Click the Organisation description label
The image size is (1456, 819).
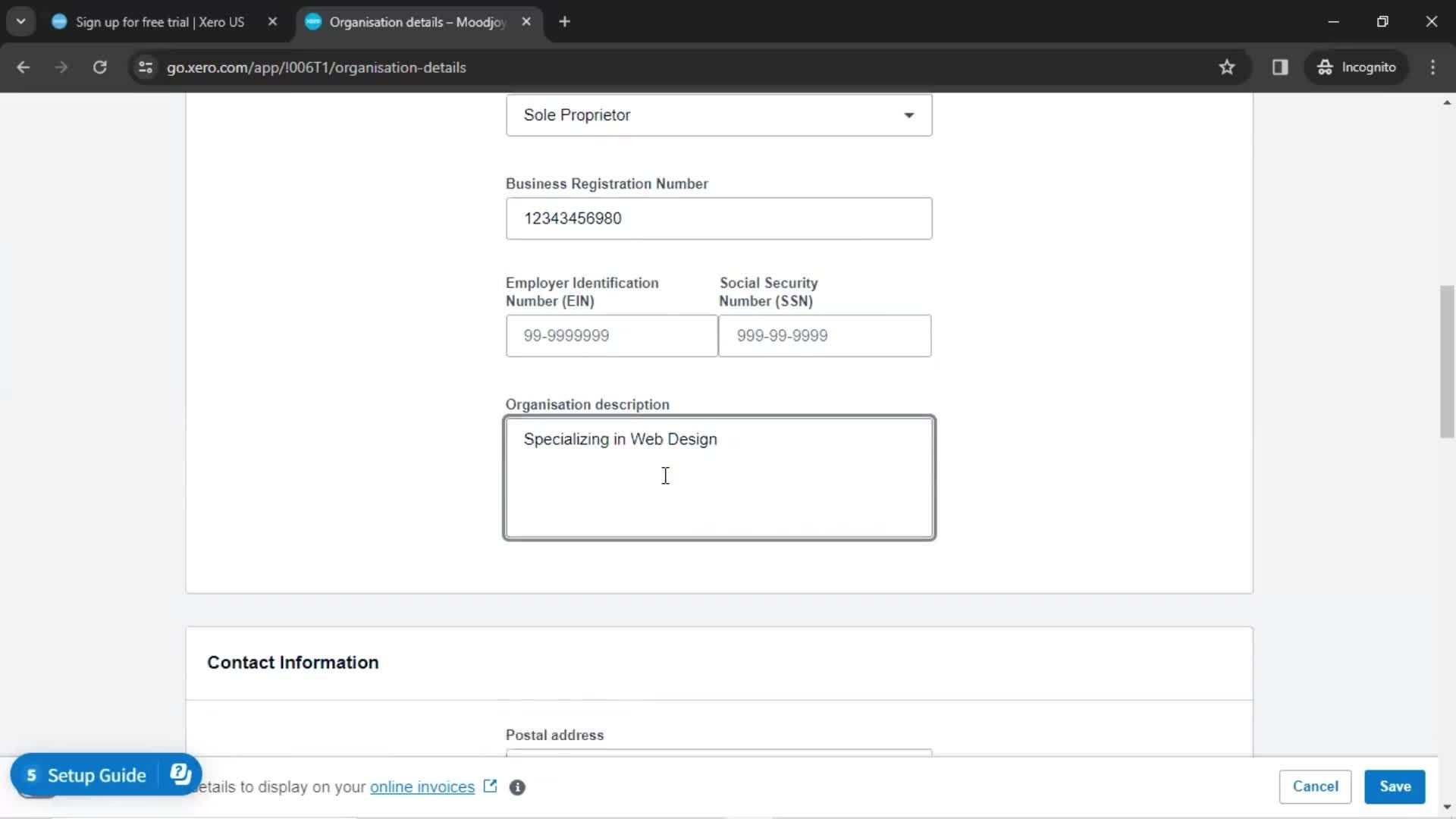[587, 405]
